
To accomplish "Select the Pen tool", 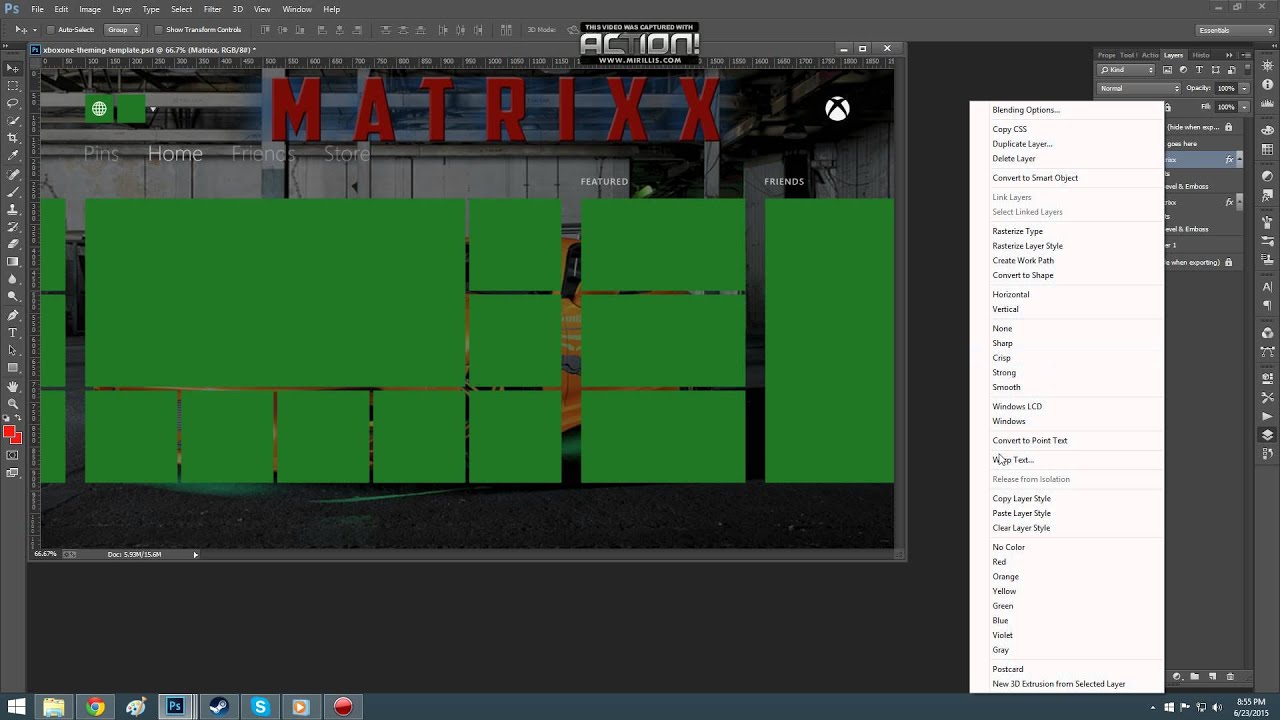I will point(13,315).
